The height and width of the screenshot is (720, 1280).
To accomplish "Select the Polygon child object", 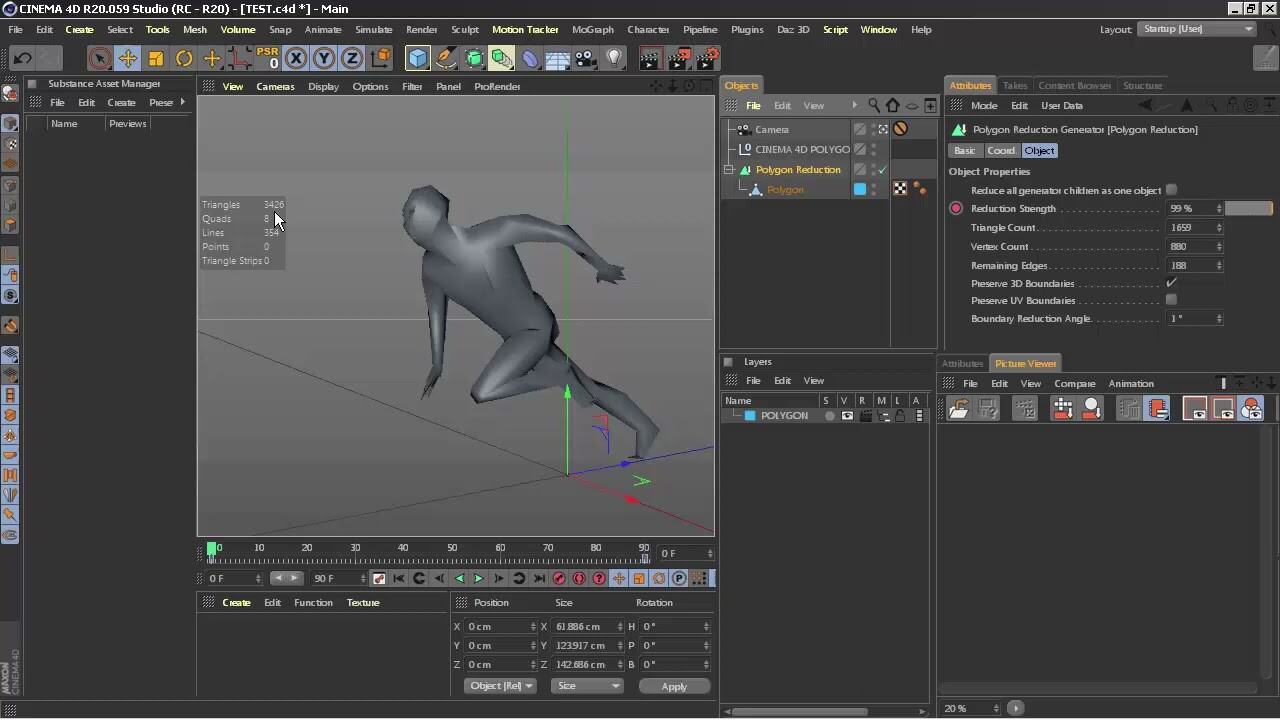I will (x=785, y=189).
